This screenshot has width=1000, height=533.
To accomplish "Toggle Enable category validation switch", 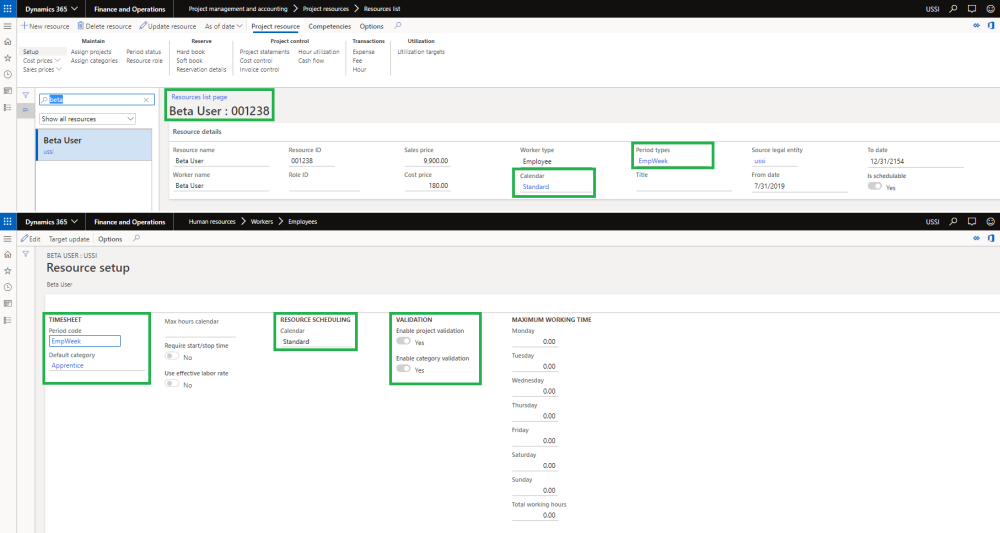I will point(403,369).
